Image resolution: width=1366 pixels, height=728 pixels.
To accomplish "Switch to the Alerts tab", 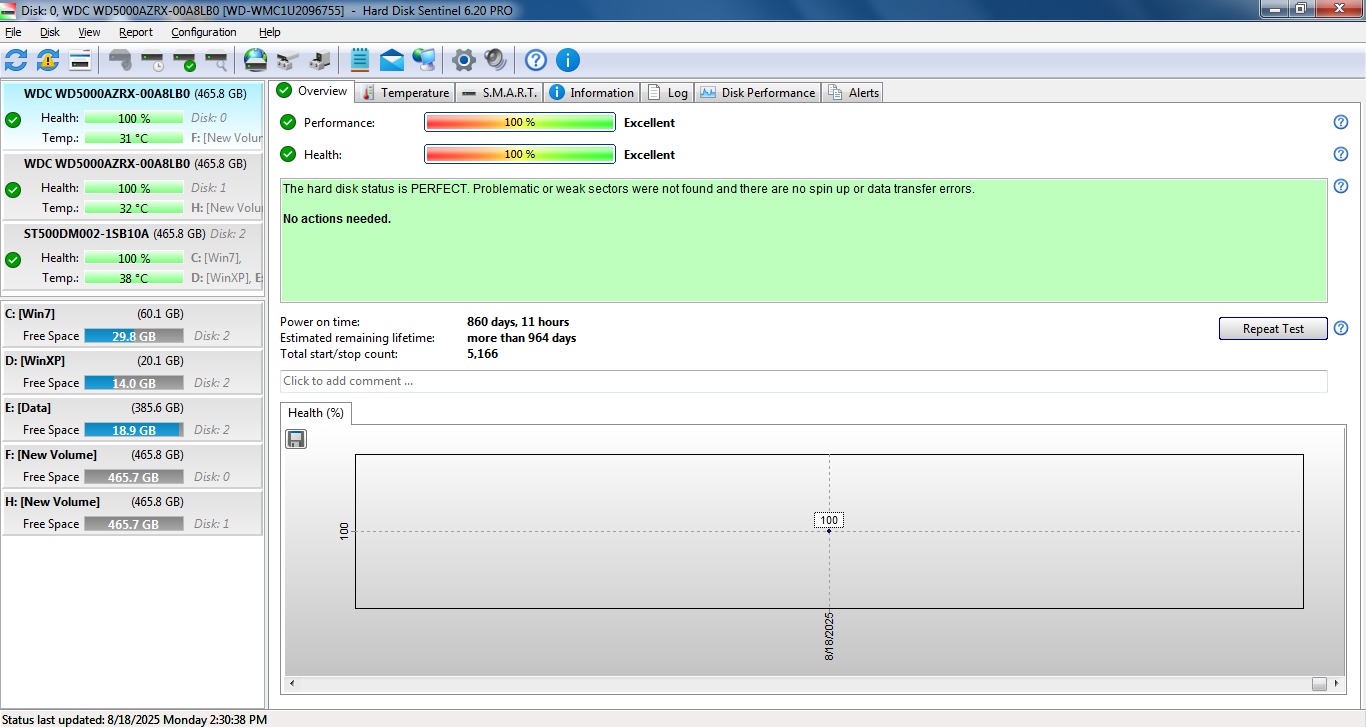I will (x=853, y=92).
